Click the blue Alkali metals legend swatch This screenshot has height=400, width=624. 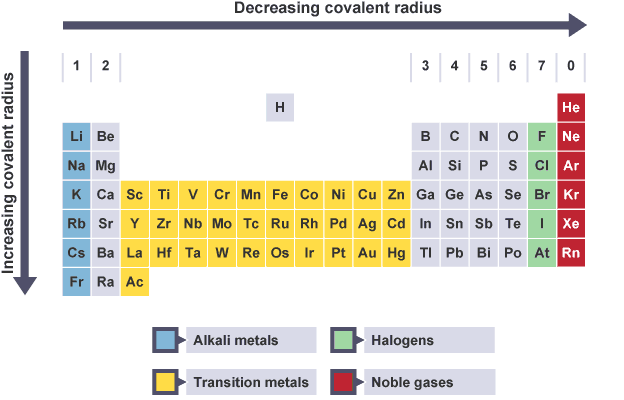(x=167, y=340)
